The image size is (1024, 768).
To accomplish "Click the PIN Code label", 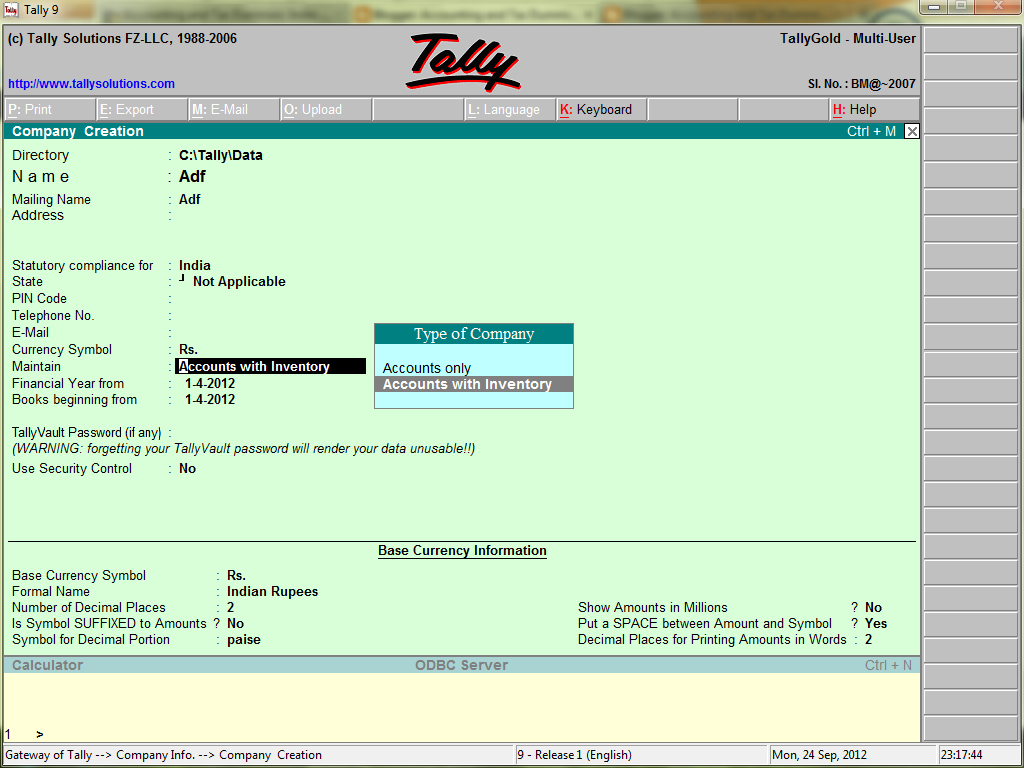I will (x=39, y=298).
